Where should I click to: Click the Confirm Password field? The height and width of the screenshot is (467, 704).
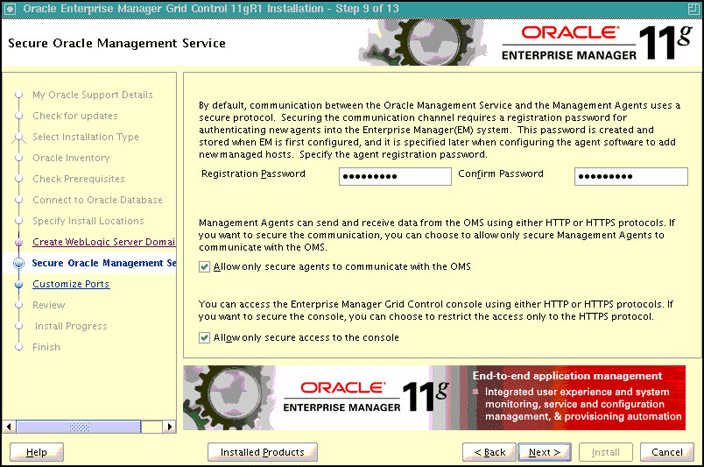(x=631, y=176)
